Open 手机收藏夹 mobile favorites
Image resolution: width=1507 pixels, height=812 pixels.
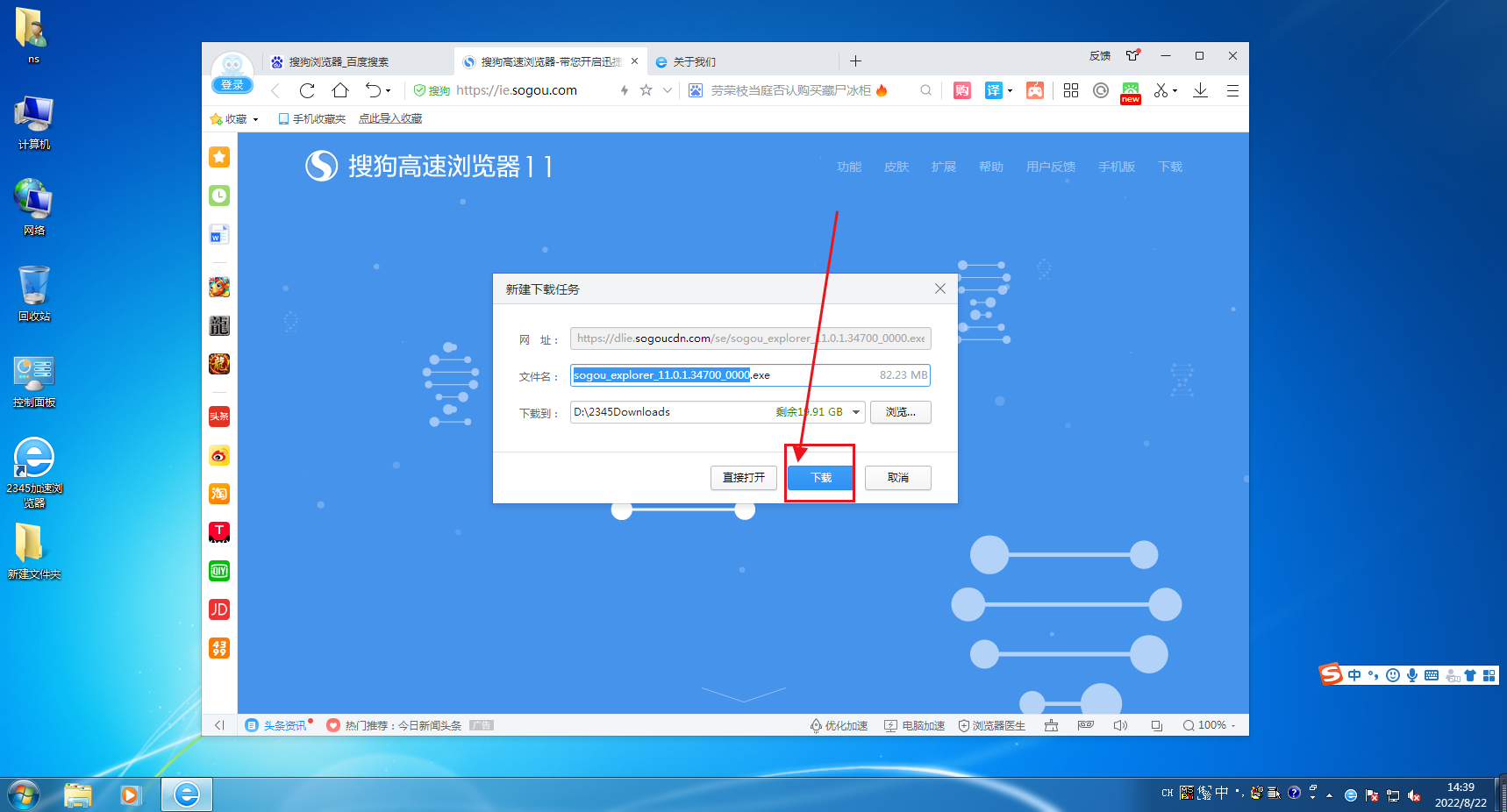pyautogui.click(x=312, y=119)
